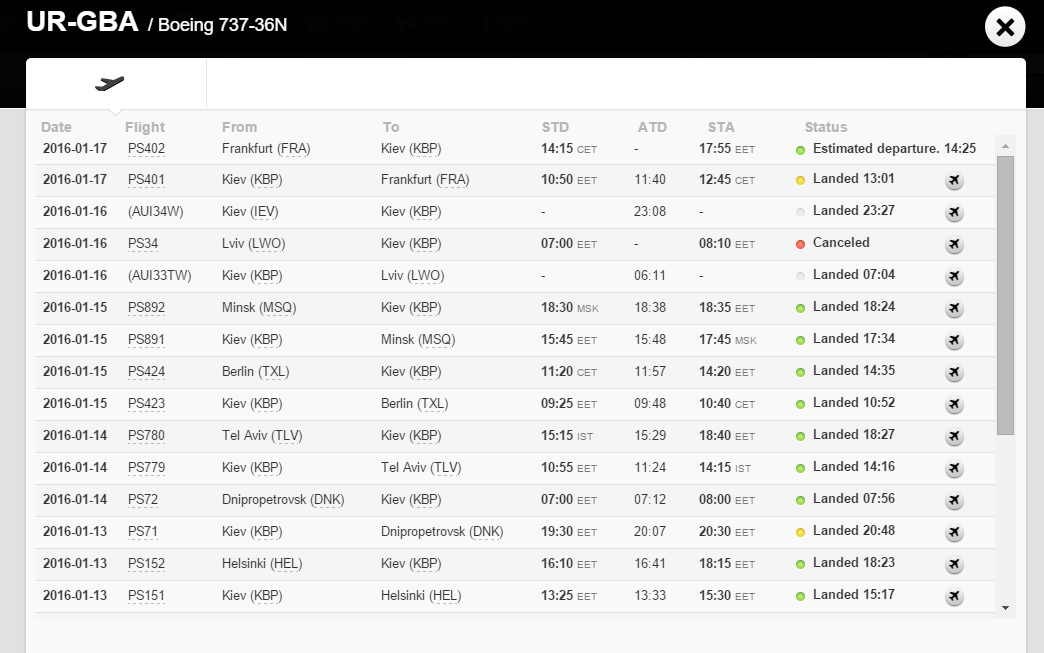Viewport: 1044px width, 653px height.
Task: Click playback icon for flight PS401 row
Action: 953,181
